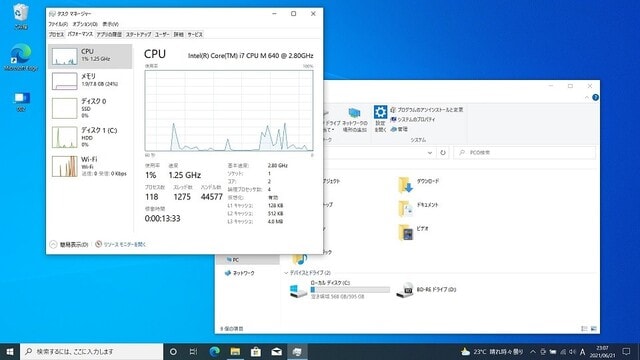Show the Wi-Fi performance graph
This screenshot has width=640, height=360.
click(90, 166)
